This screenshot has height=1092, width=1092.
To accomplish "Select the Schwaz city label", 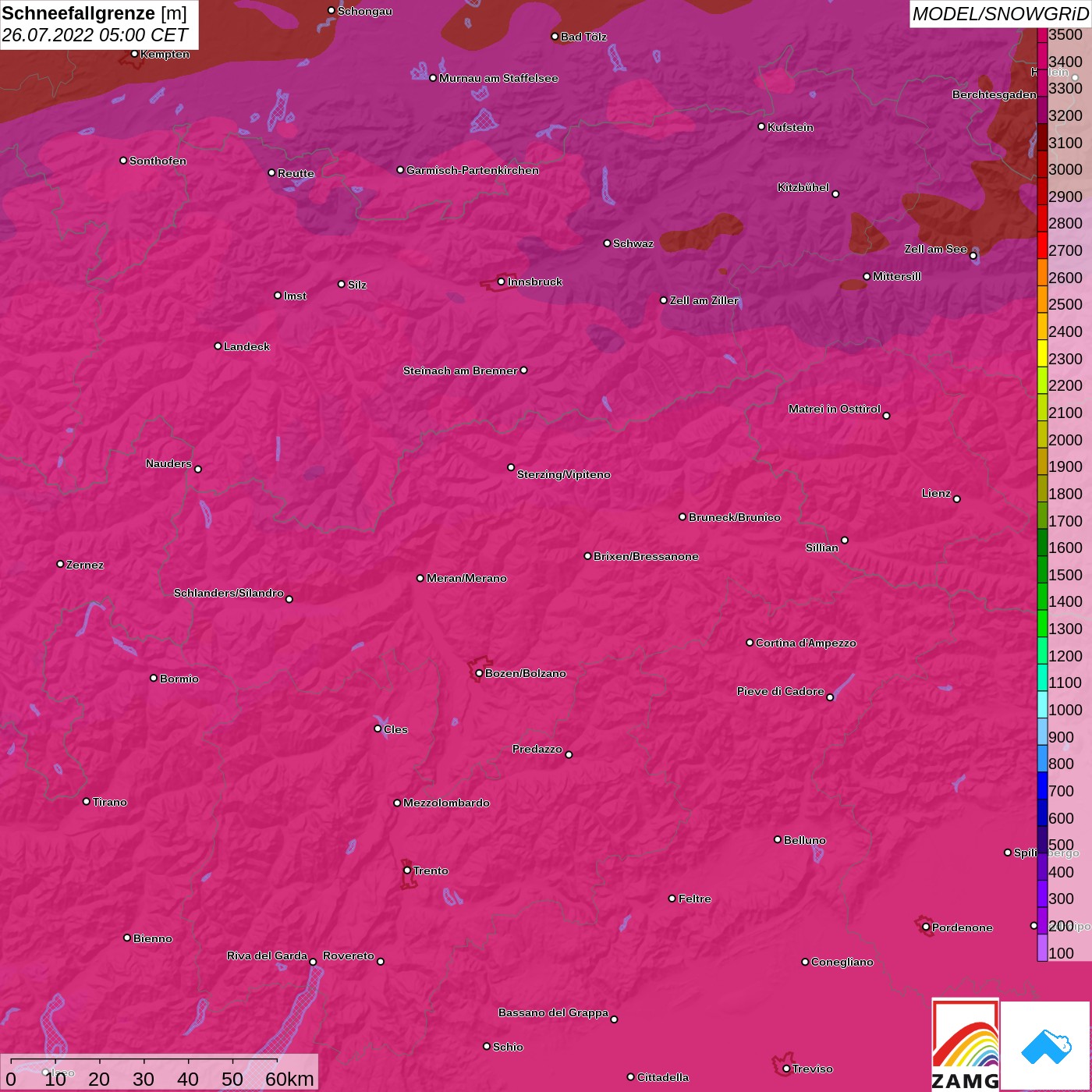I will pos(633,243).
